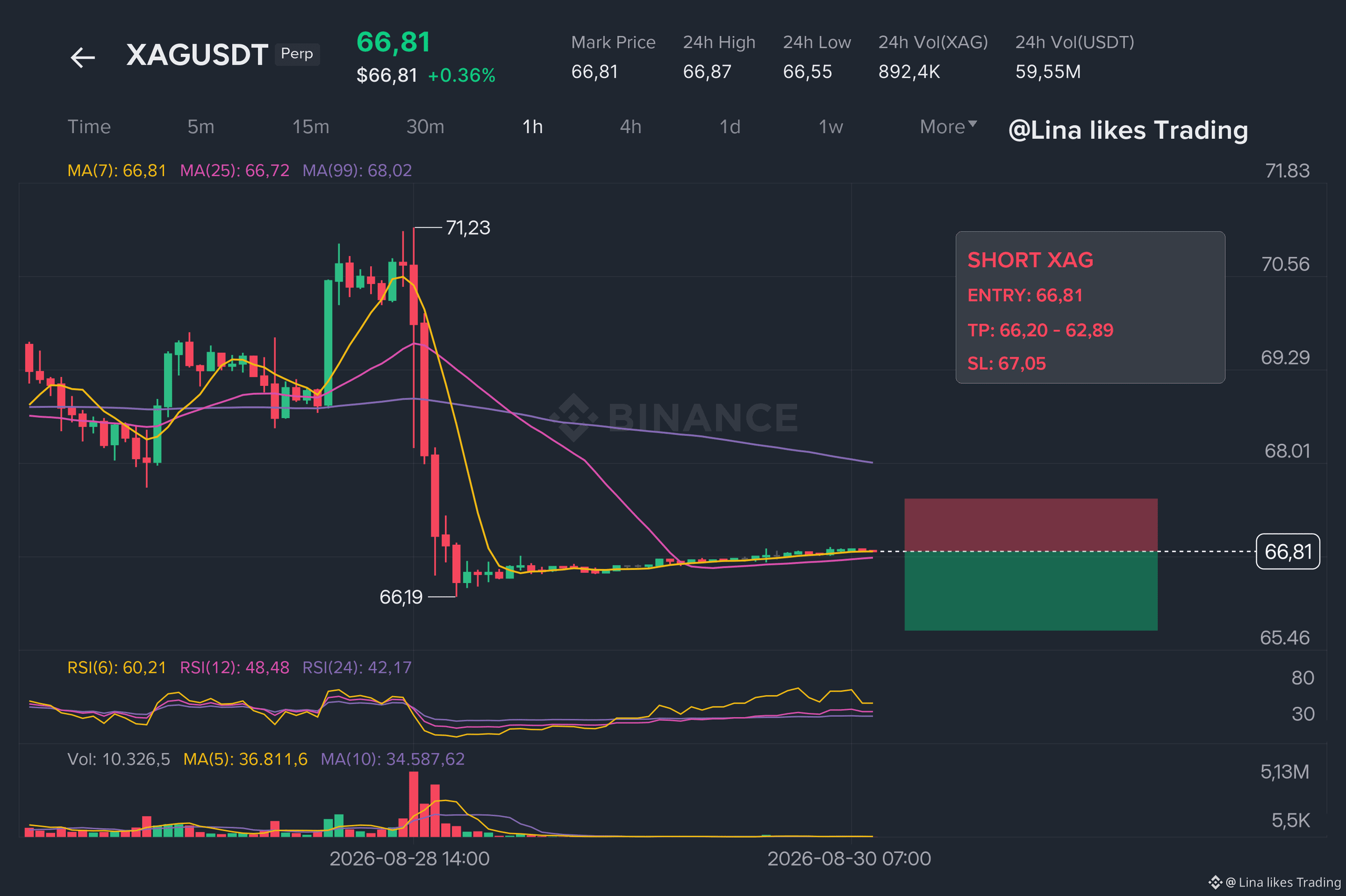Click the large green 66,81 last price

[x=393, y=42]
